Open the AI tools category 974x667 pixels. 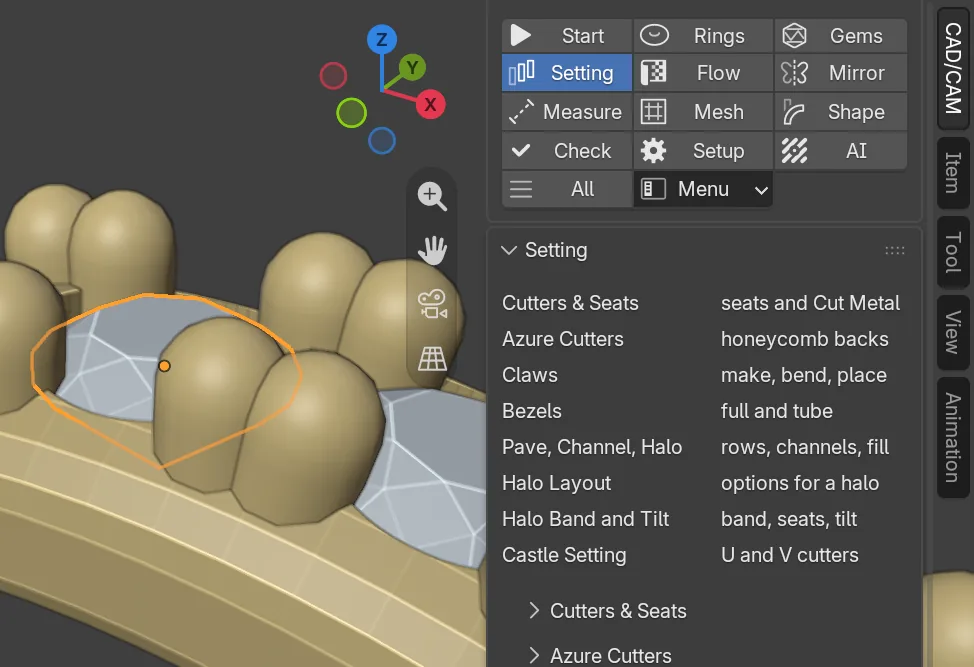pyautogui.click(x=840, y=150)
